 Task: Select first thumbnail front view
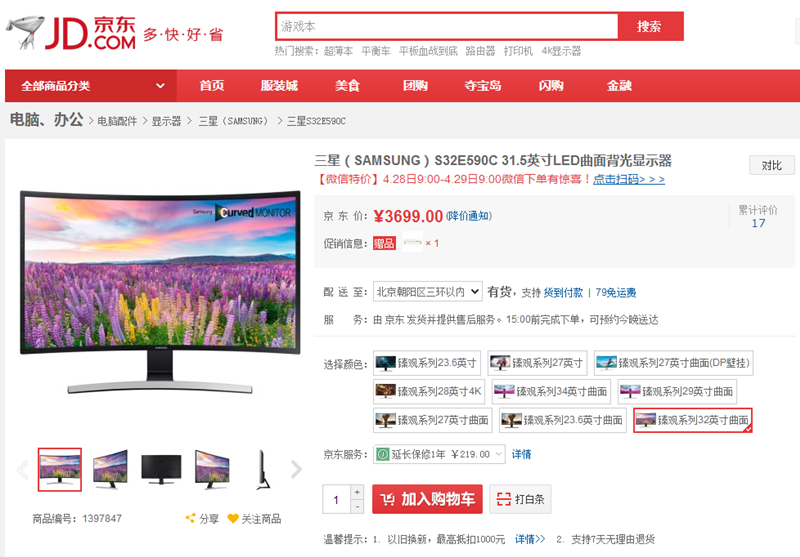point(60,469)
